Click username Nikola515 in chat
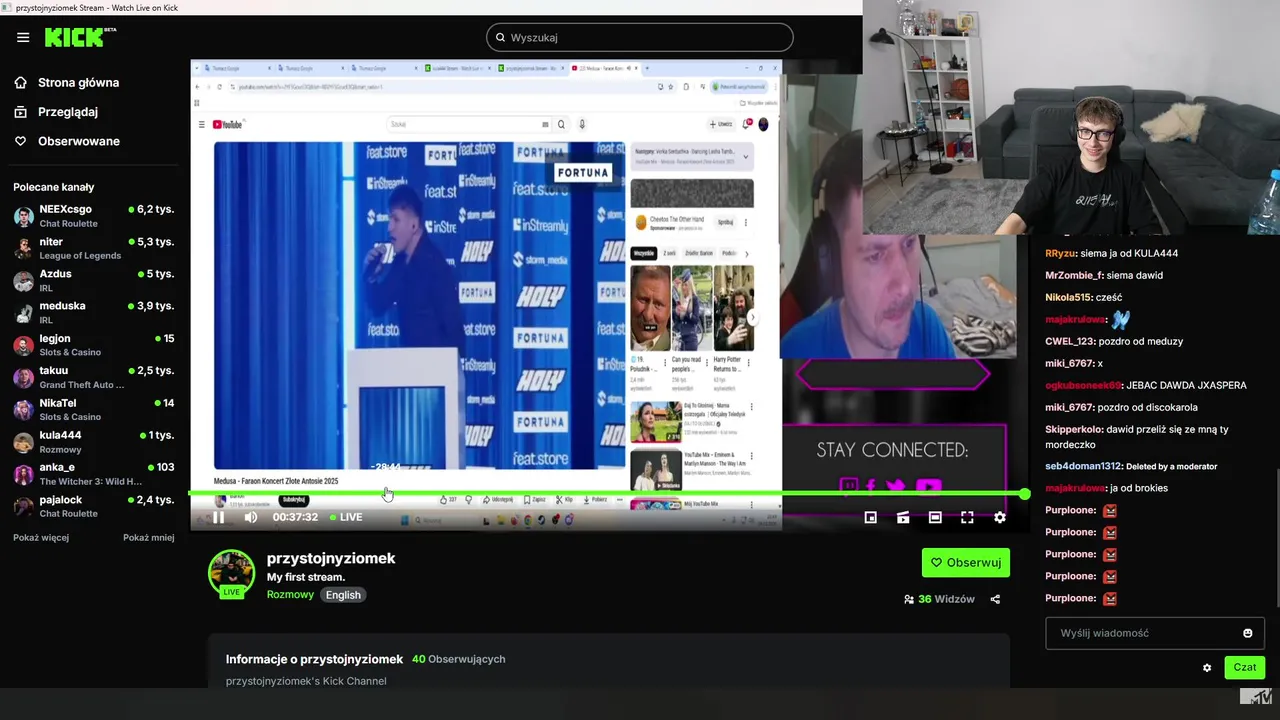 (1068, 297)
